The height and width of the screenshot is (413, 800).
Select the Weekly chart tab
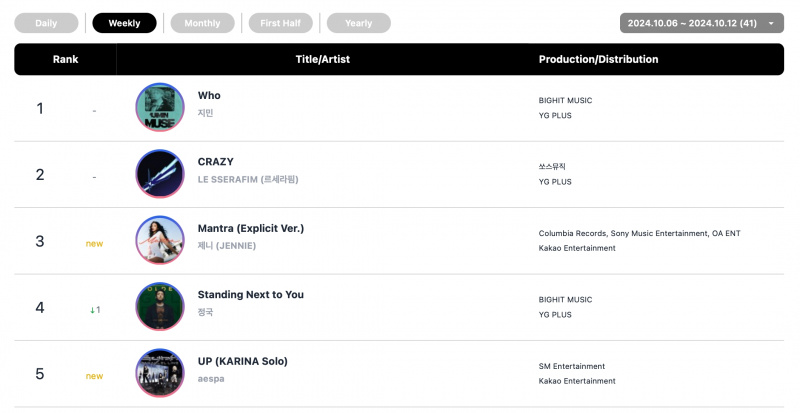124,23
